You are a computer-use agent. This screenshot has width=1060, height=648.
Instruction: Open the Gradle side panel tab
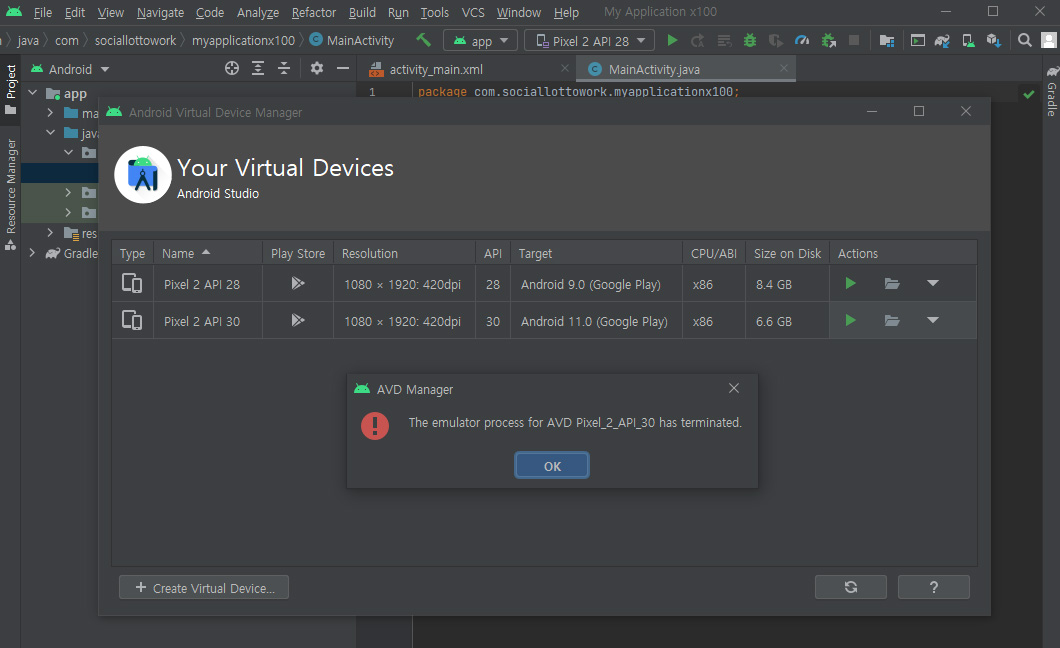click(1052, 91)
